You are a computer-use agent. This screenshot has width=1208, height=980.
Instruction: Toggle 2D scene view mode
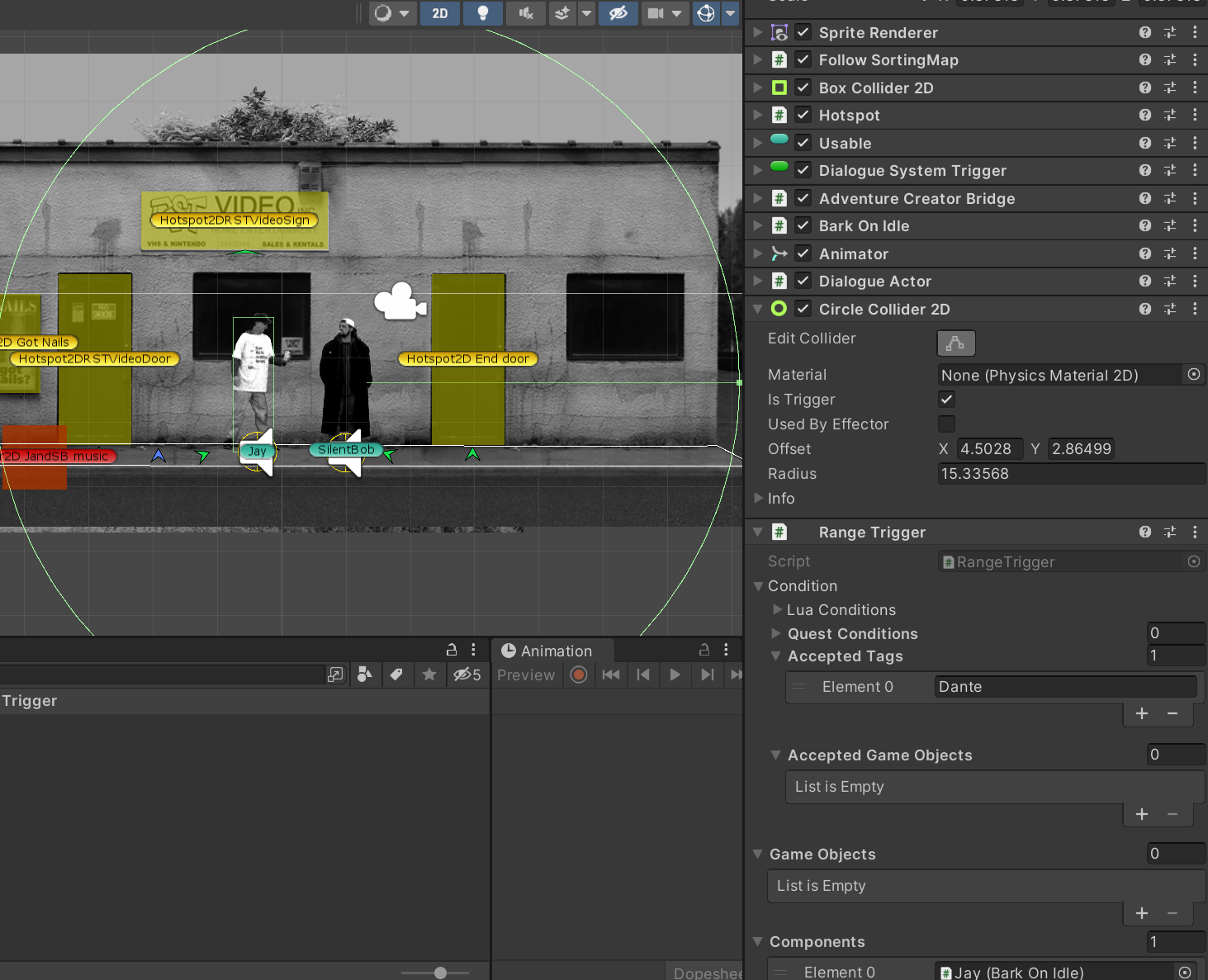point(440,13)
